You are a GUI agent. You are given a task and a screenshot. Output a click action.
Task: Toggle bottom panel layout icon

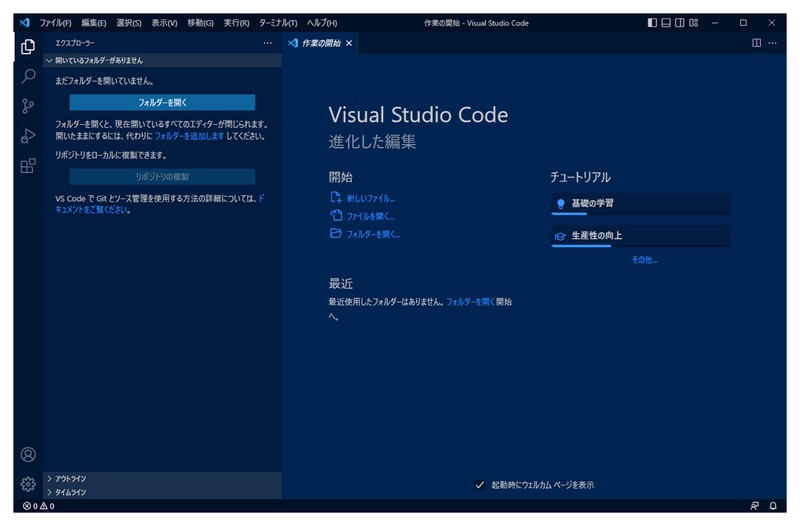click(666, 23)
